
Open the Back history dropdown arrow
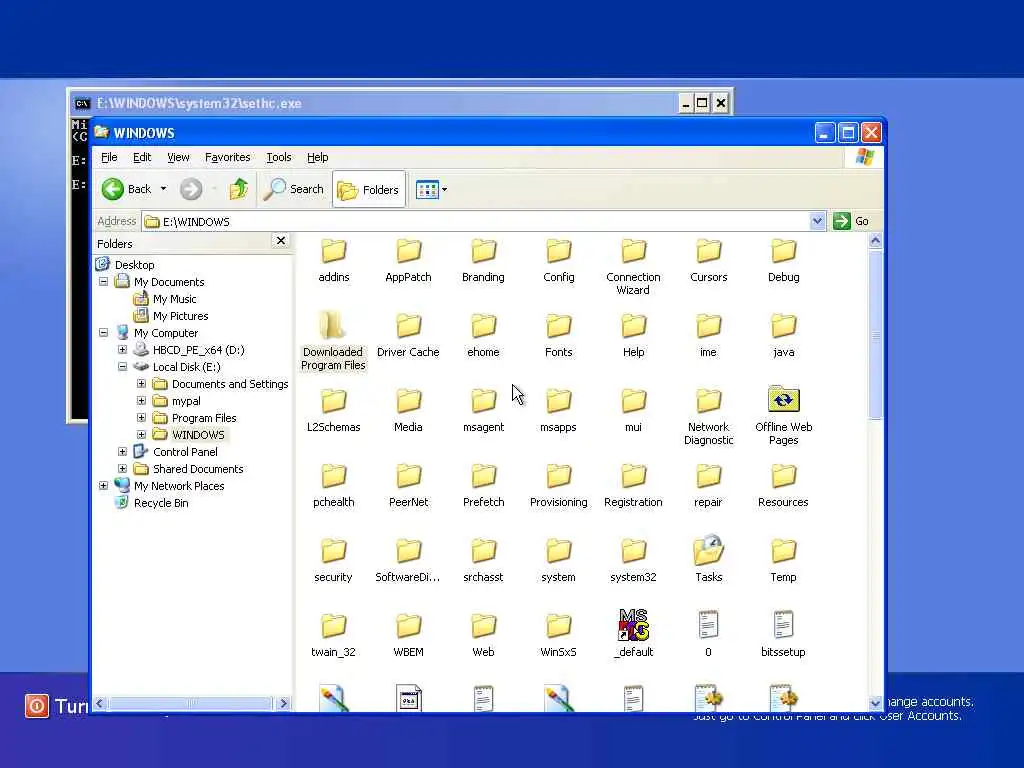(x=163, y=189)
